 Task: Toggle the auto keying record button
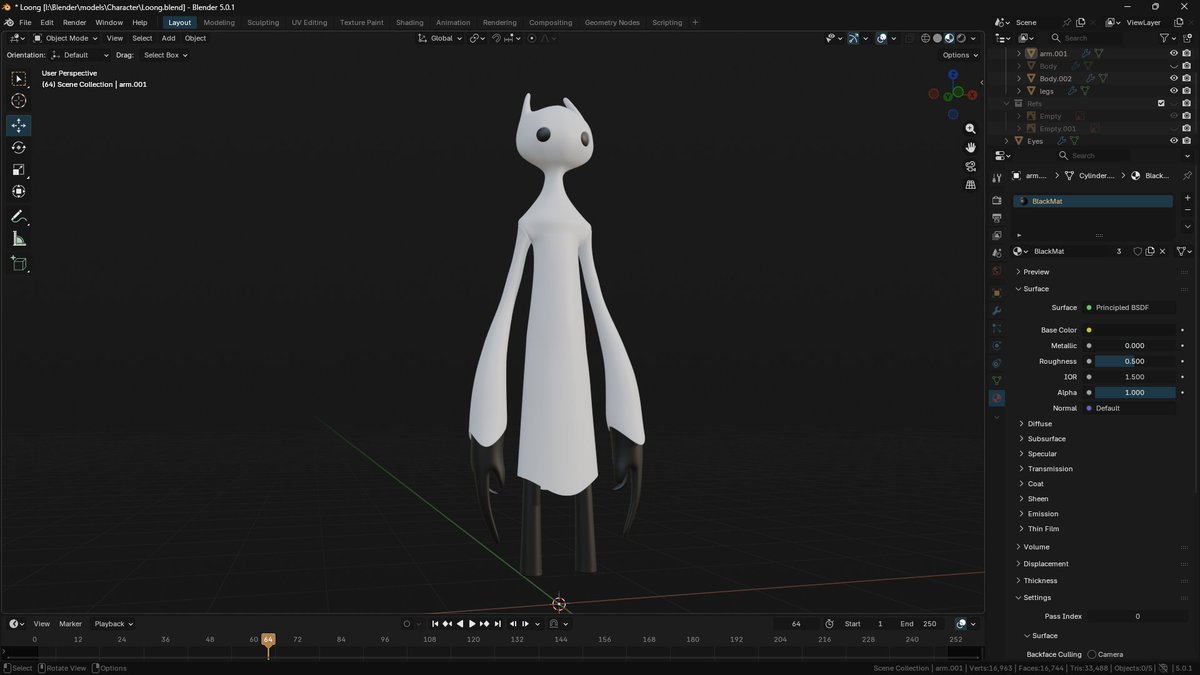pos(407,624)
